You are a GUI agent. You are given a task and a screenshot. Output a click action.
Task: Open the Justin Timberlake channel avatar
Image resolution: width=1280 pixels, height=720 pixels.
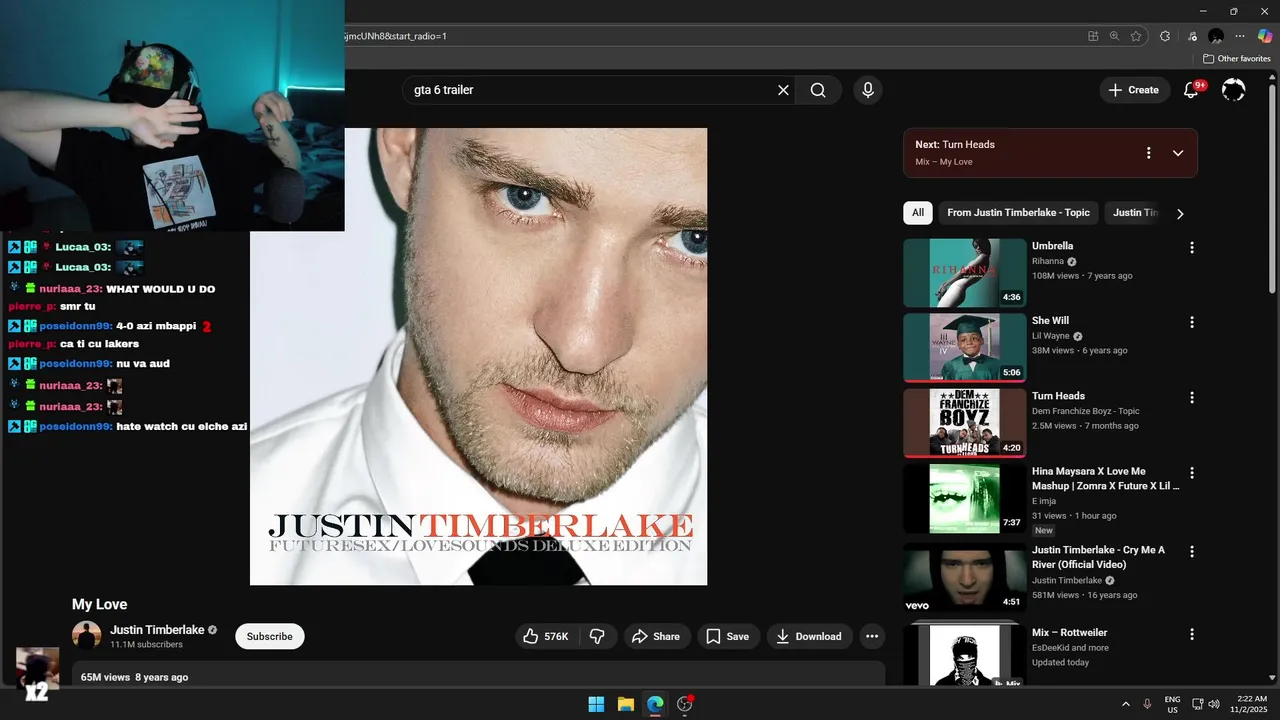(x=86, y=636)
